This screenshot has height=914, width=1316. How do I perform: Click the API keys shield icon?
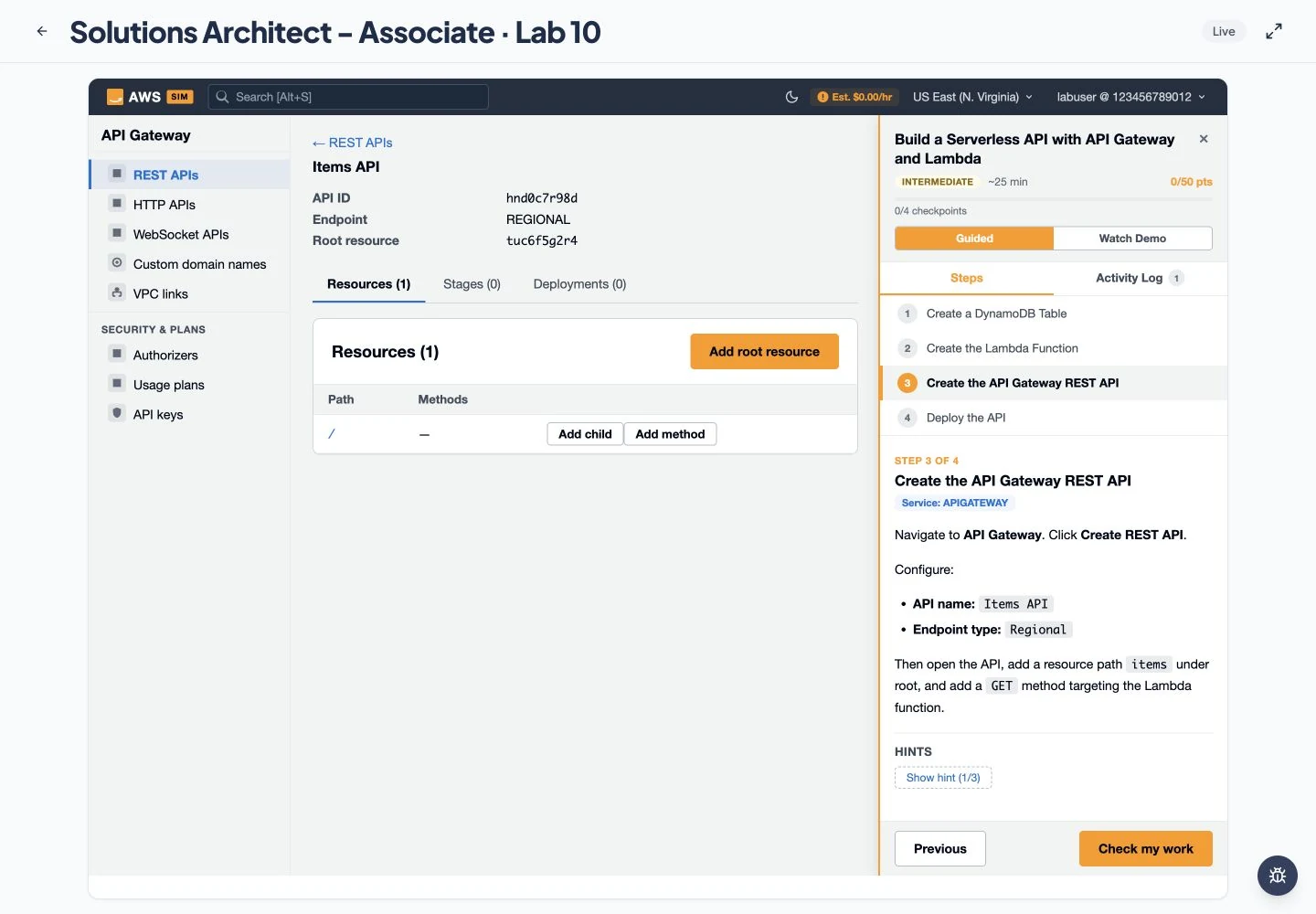click(x=117, y=413)
